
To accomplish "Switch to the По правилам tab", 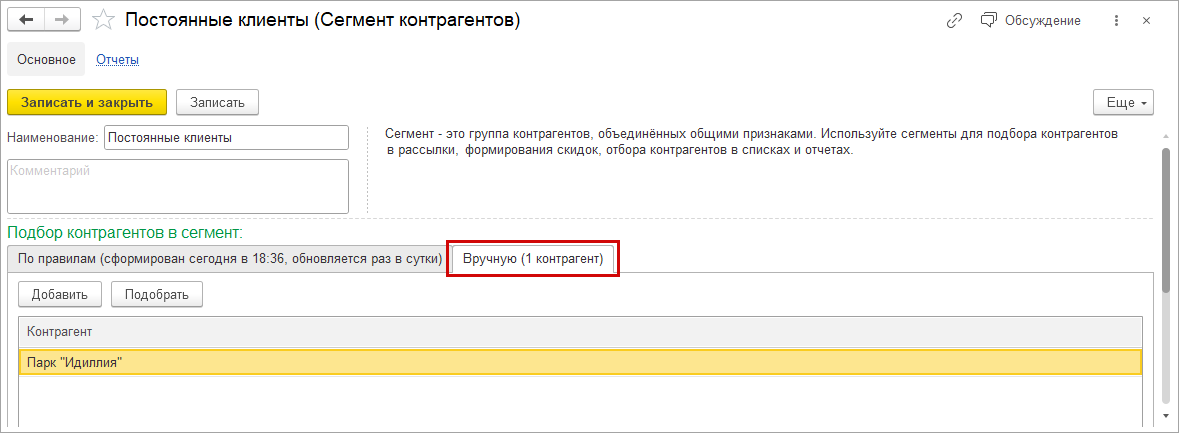I will point(229,258).
